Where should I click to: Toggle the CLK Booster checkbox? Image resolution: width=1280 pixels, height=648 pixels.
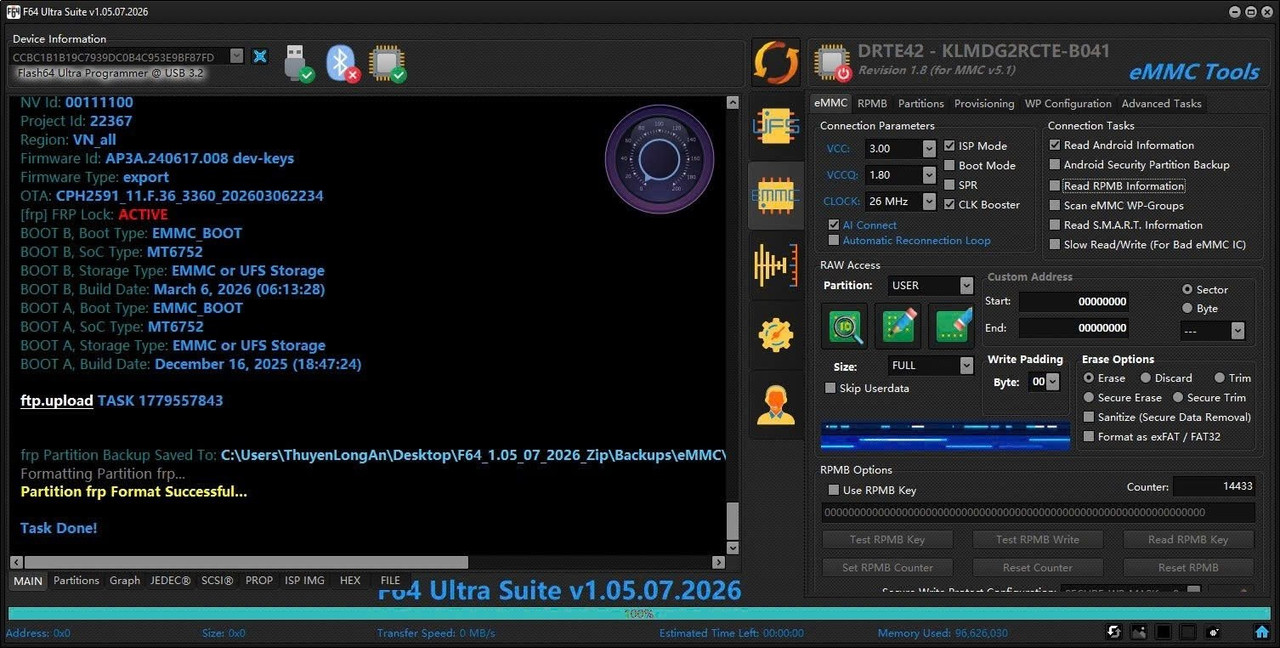pos(950,205)
